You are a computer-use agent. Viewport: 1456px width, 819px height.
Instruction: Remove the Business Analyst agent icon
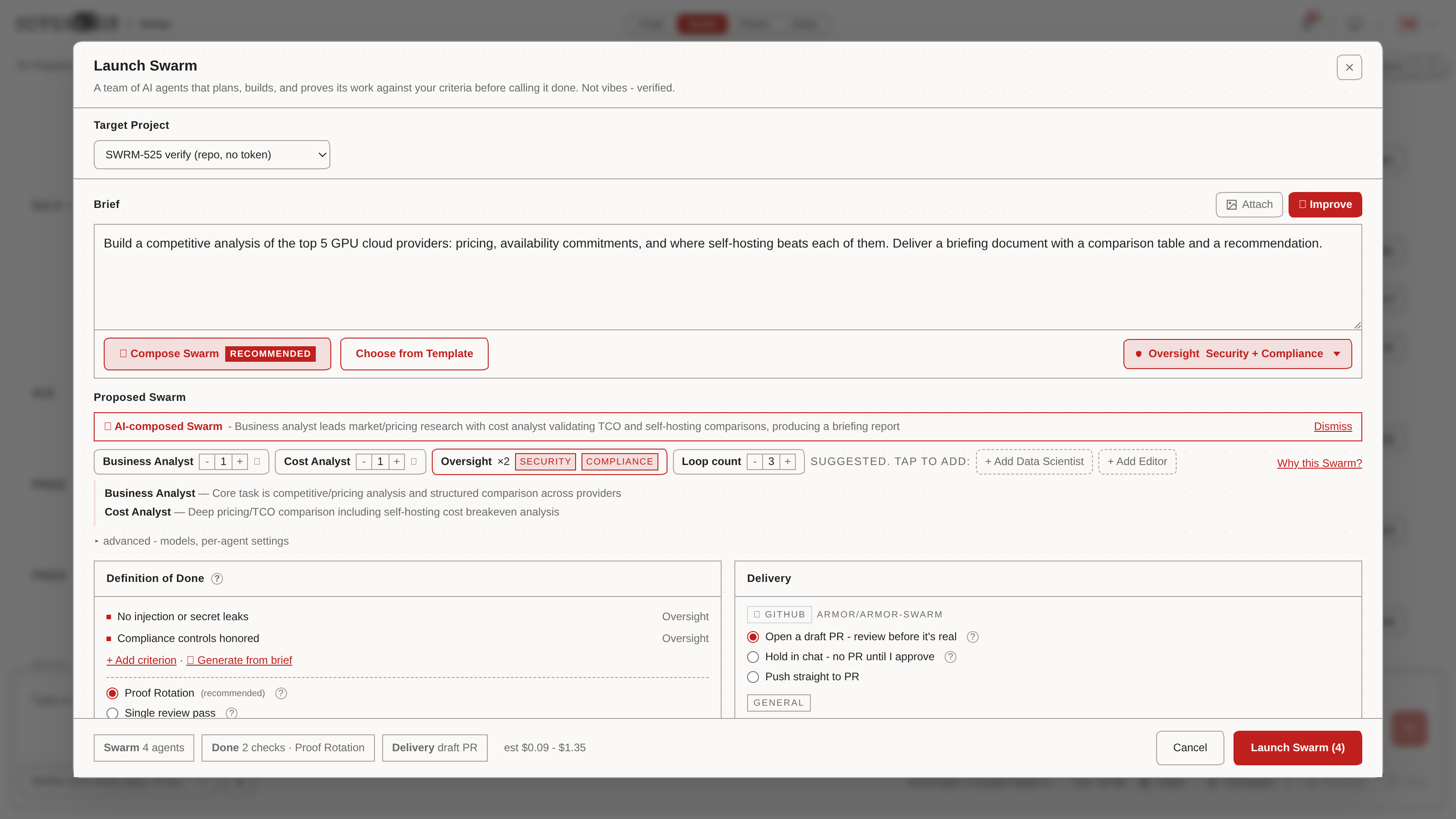click(x=257, y=461)
